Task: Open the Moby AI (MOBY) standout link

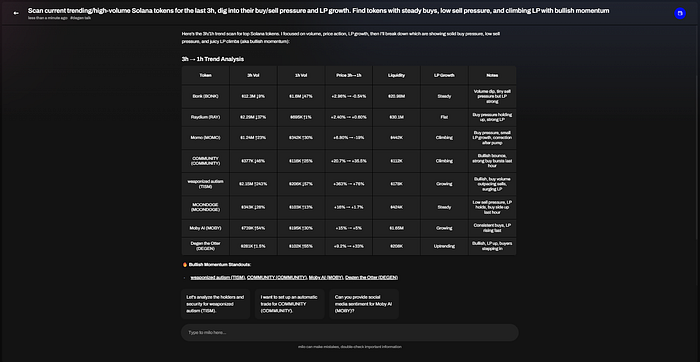Action: click(x=326, y=277)
